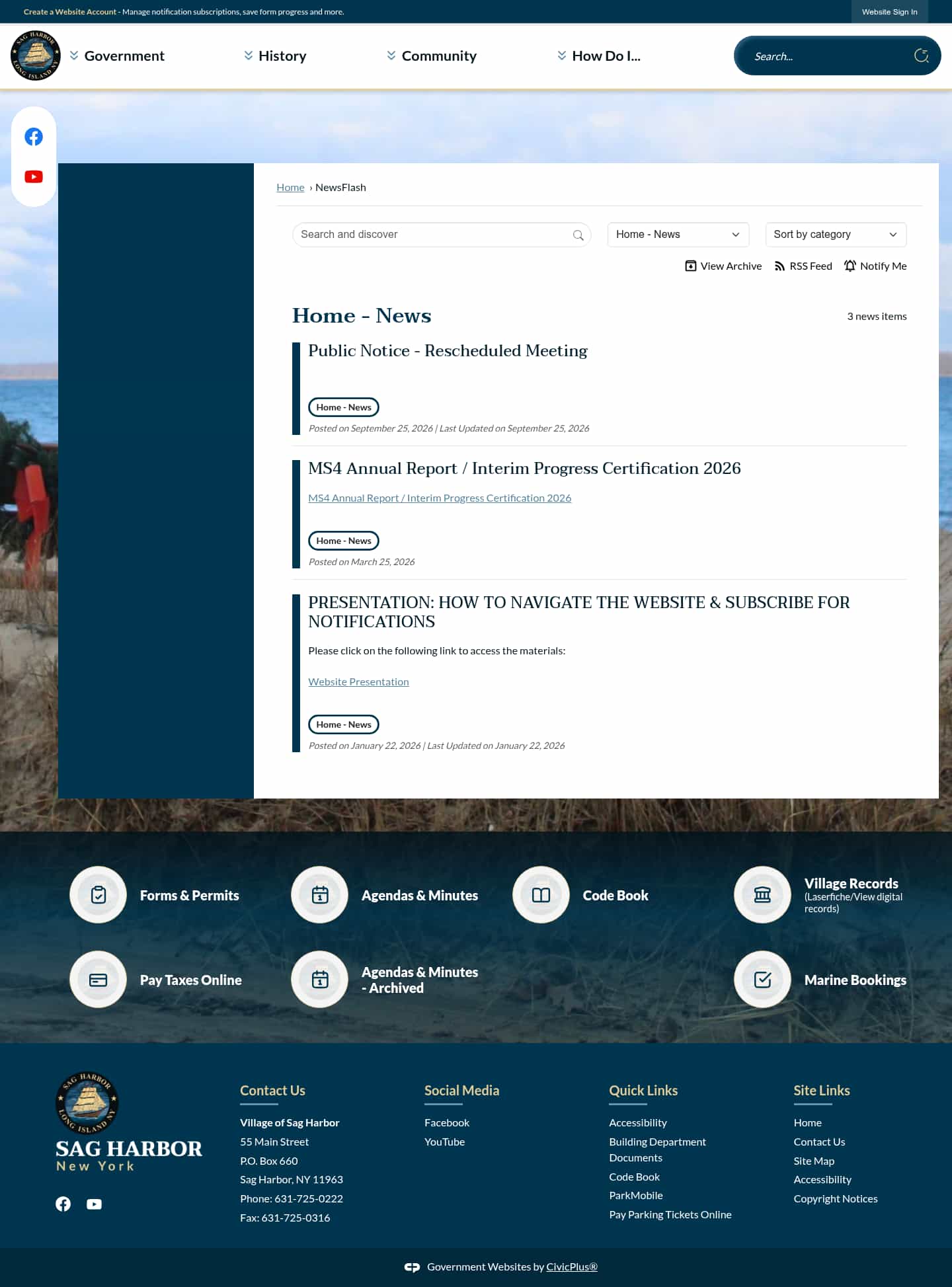
Task: Expand the How Do I... menu
Action: pos(599,56)
